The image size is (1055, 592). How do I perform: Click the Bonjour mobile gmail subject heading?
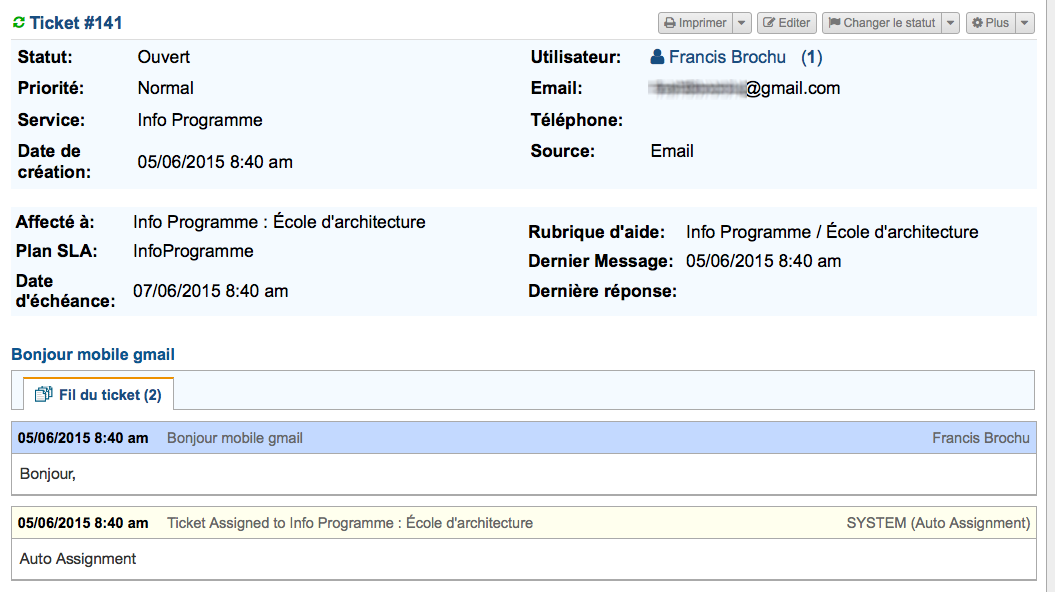click(93, 355)
